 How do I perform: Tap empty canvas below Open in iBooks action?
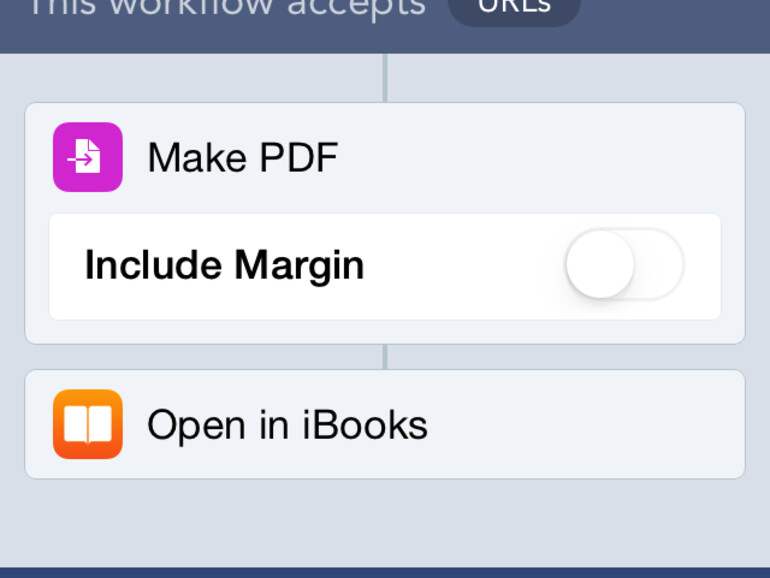(385, 522)
